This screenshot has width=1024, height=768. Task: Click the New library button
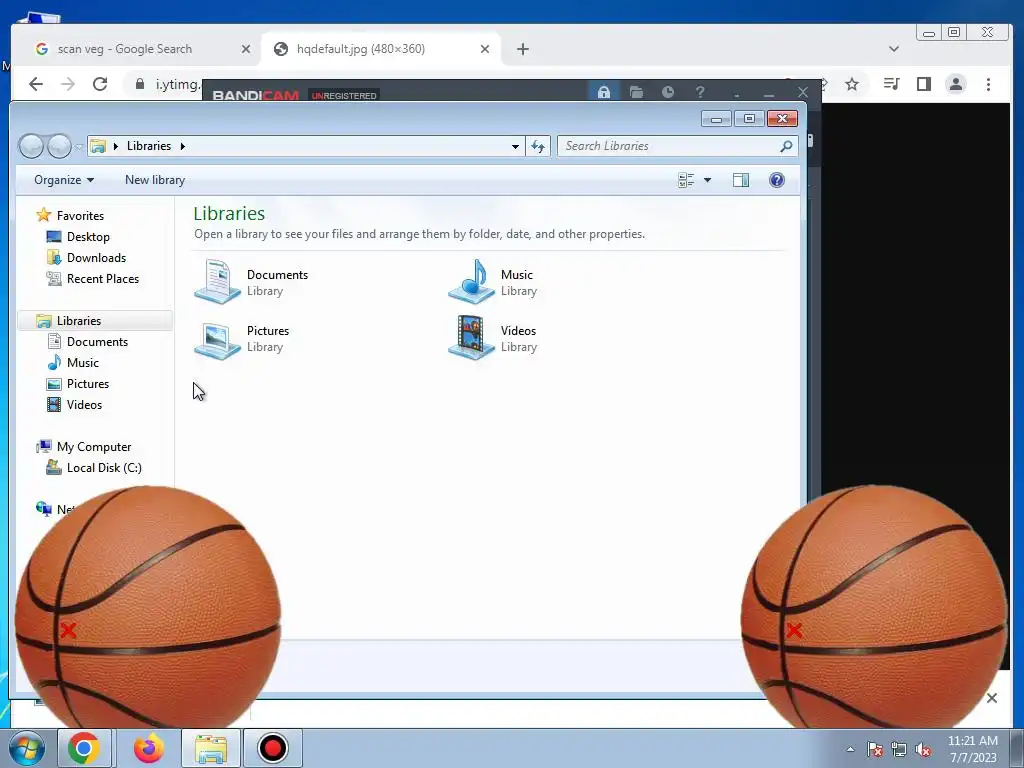click(155, 180)
